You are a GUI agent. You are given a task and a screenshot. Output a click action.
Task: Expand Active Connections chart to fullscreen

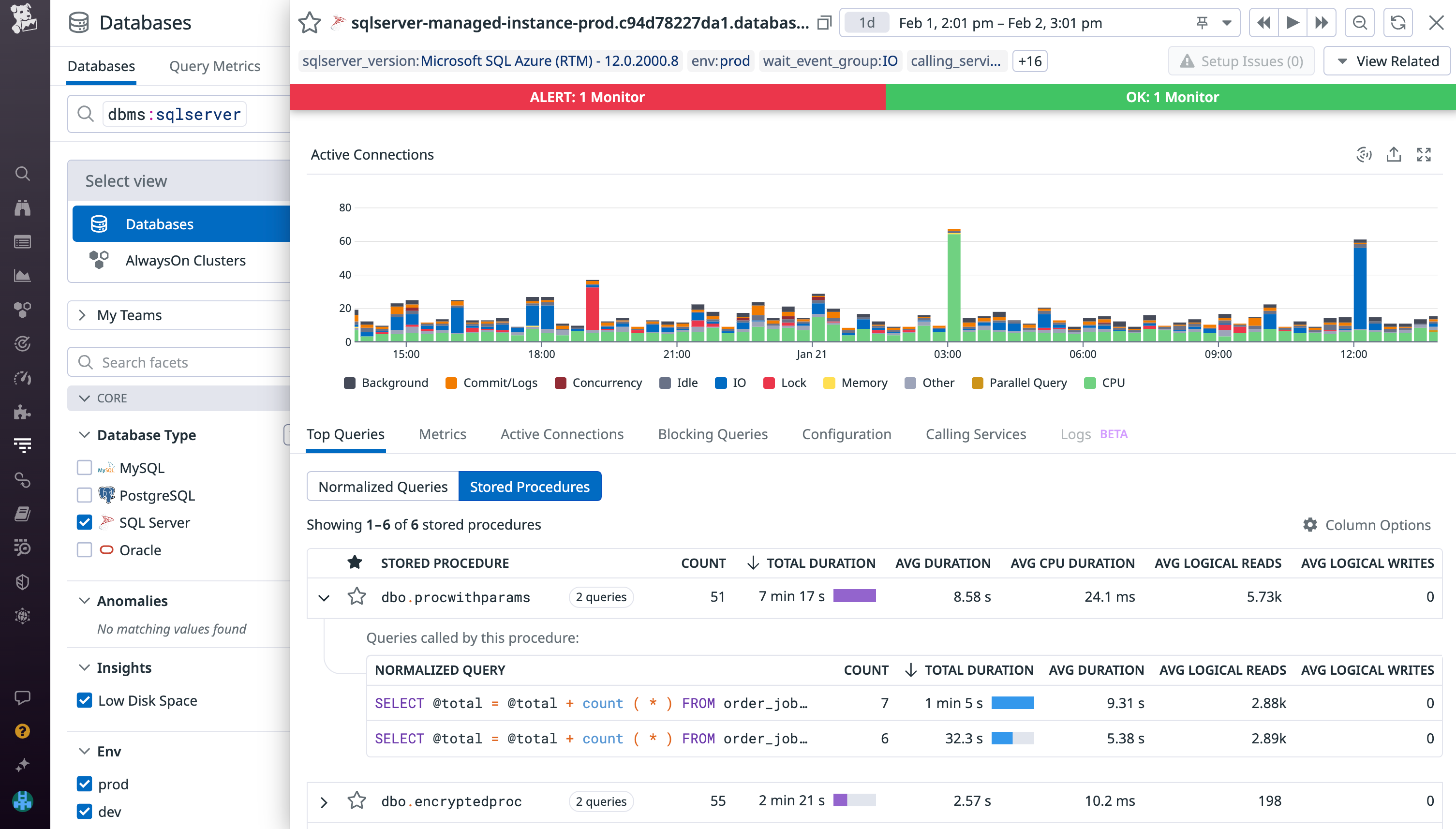pyautogui.click(x=1424, y=154)
